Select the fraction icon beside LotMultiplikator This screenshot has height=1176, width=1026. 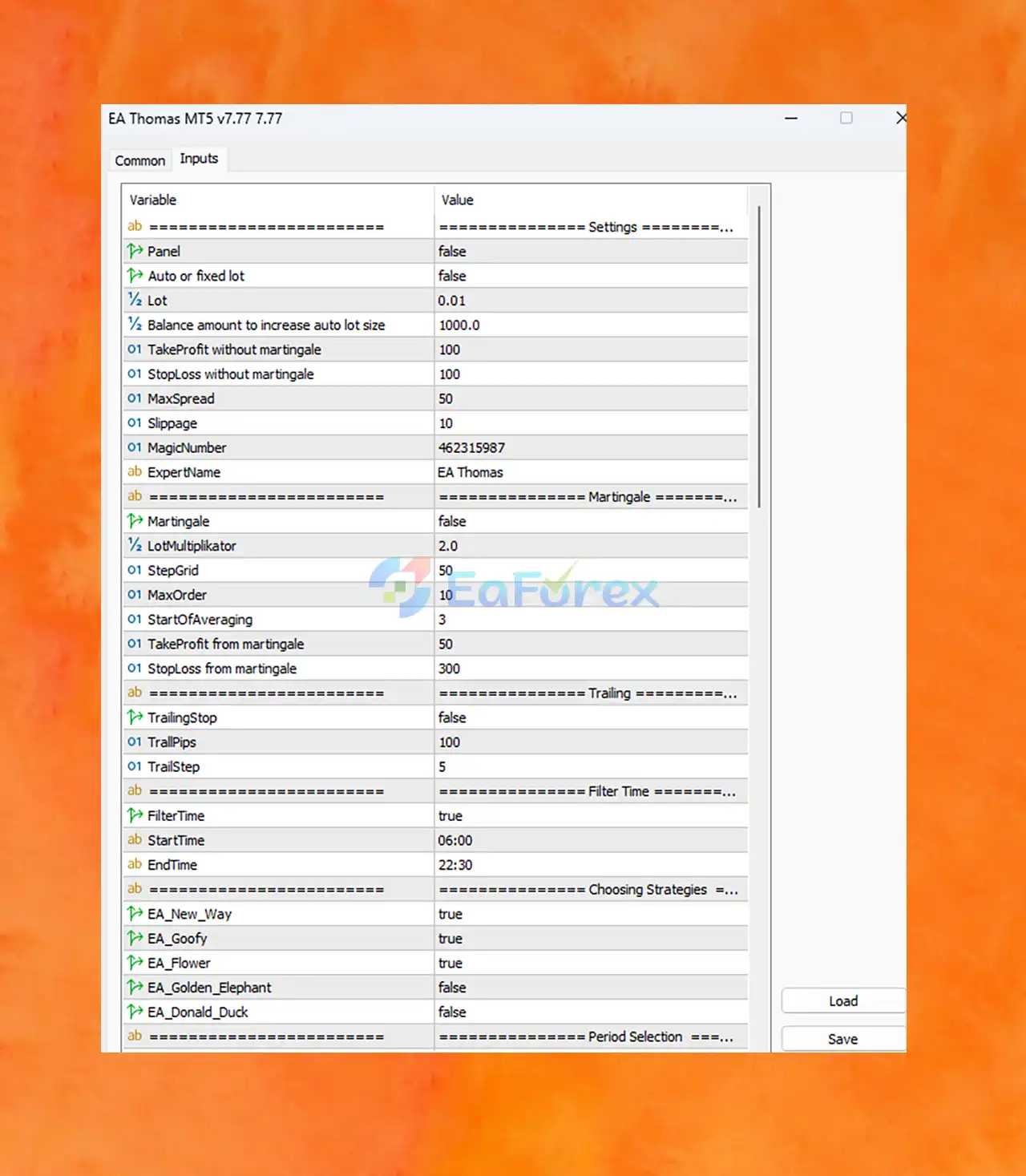(135, 545)
